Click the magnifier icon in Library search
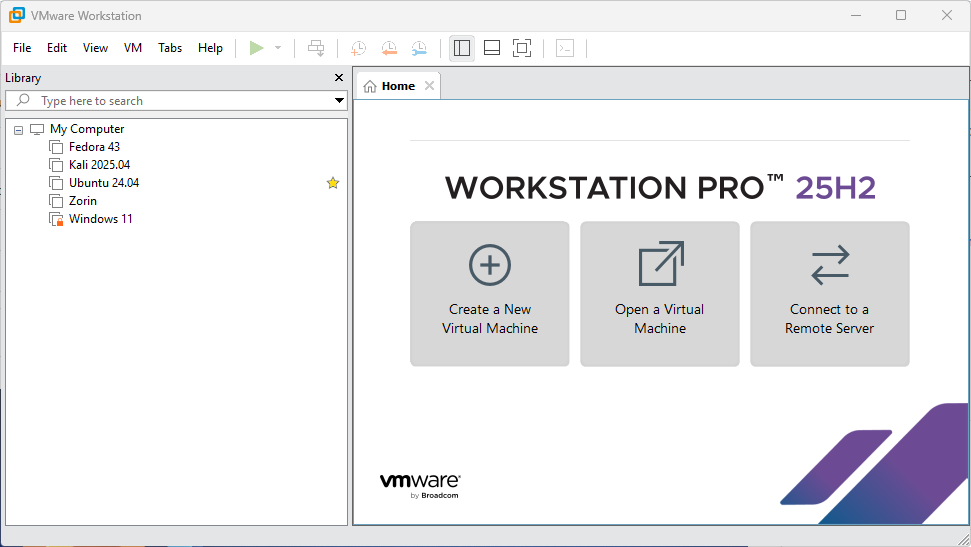 point(23,100)
